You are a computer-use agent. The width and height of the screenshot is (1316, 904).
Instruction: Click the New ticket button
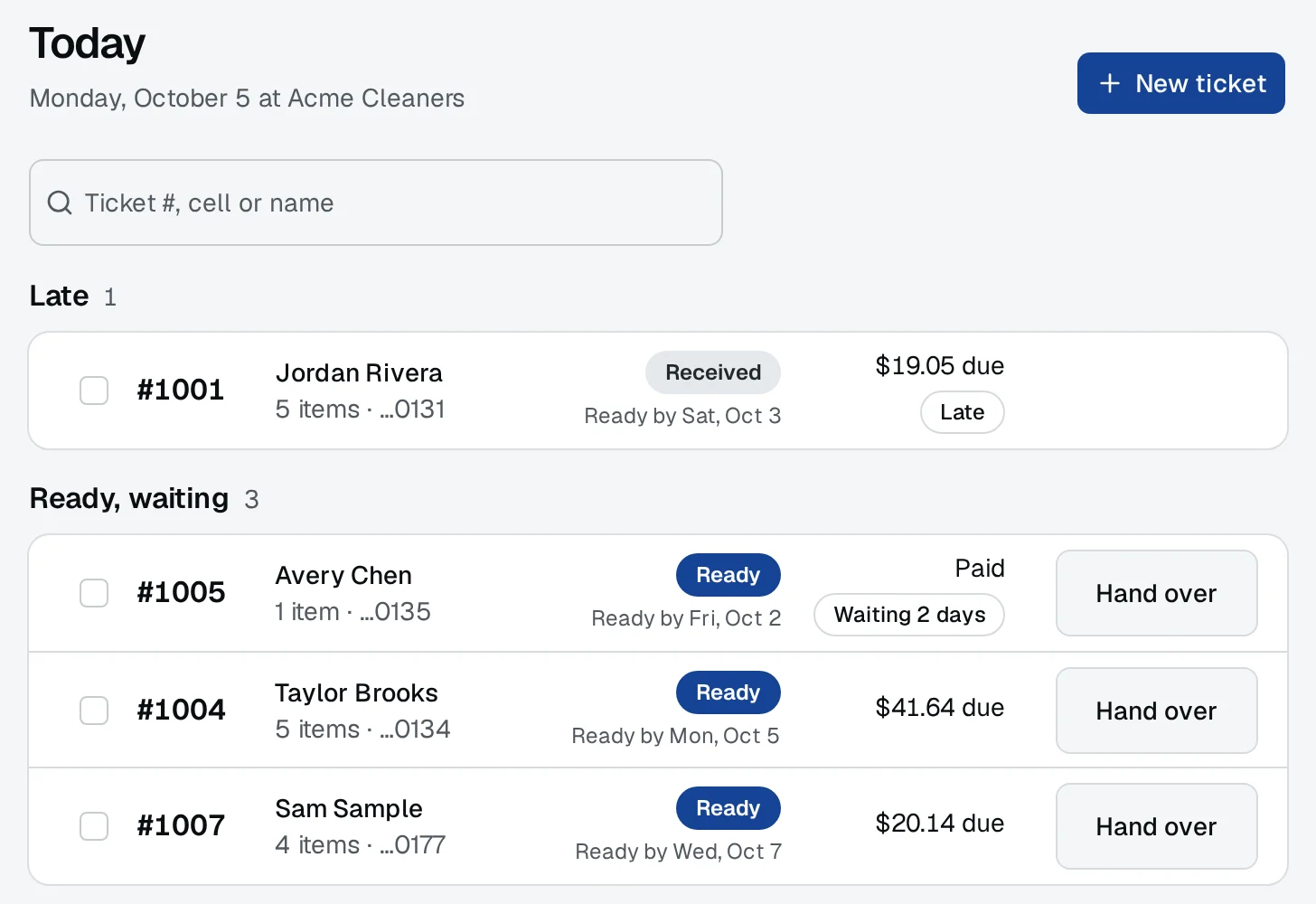(x=1180, y=83)
